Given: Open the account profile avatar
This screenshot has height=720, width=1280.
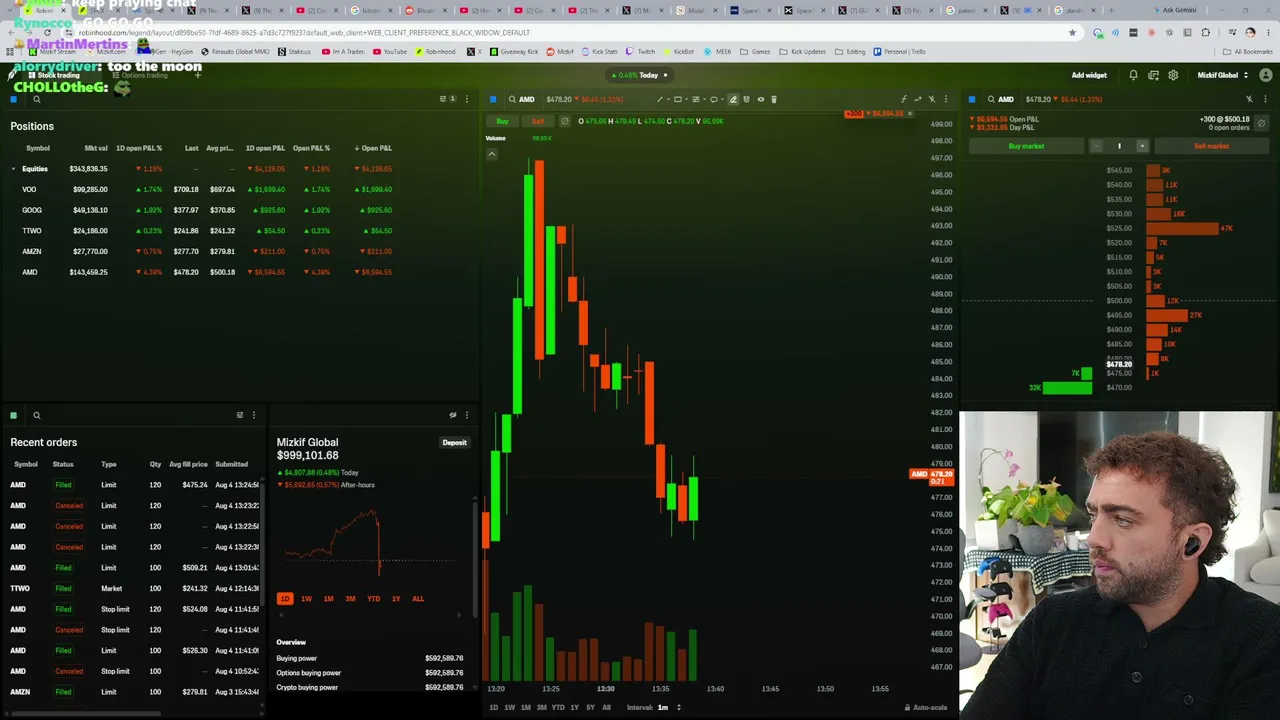Looking at the screenshot, I should (x=1266, y=75).
